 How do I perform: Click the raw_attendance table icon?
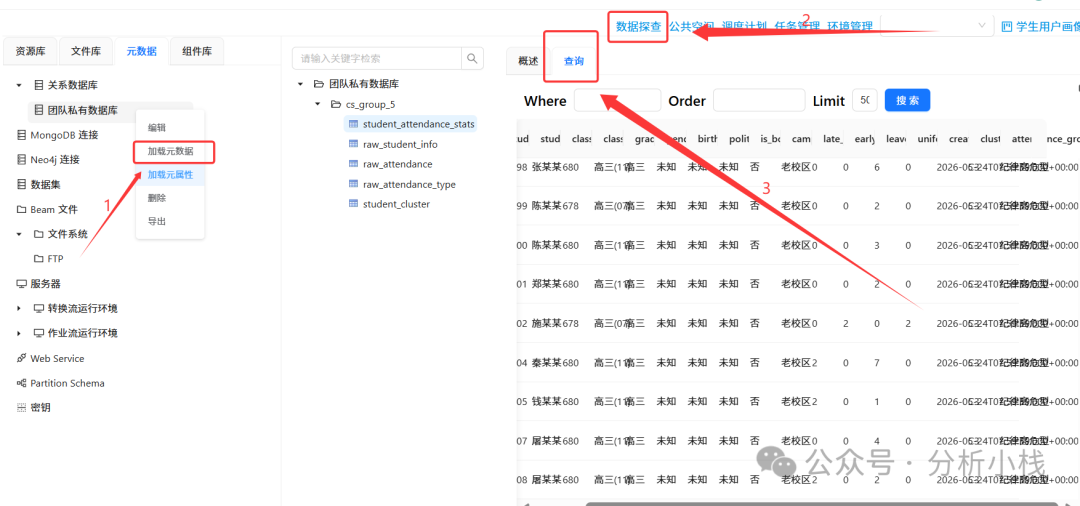[x=353, y=165]
